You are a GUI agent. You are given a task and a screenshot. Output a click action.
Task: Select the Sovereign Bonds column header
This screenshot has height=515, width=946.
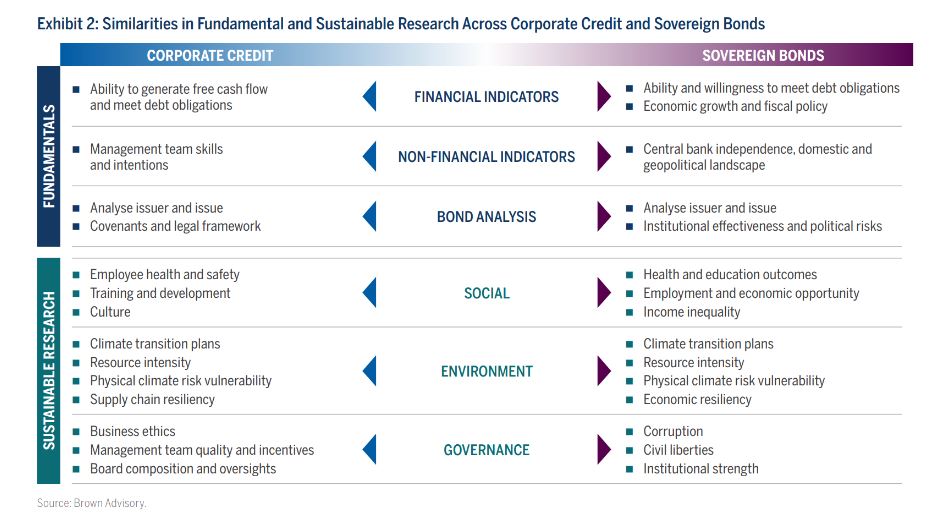pos(763,56)
